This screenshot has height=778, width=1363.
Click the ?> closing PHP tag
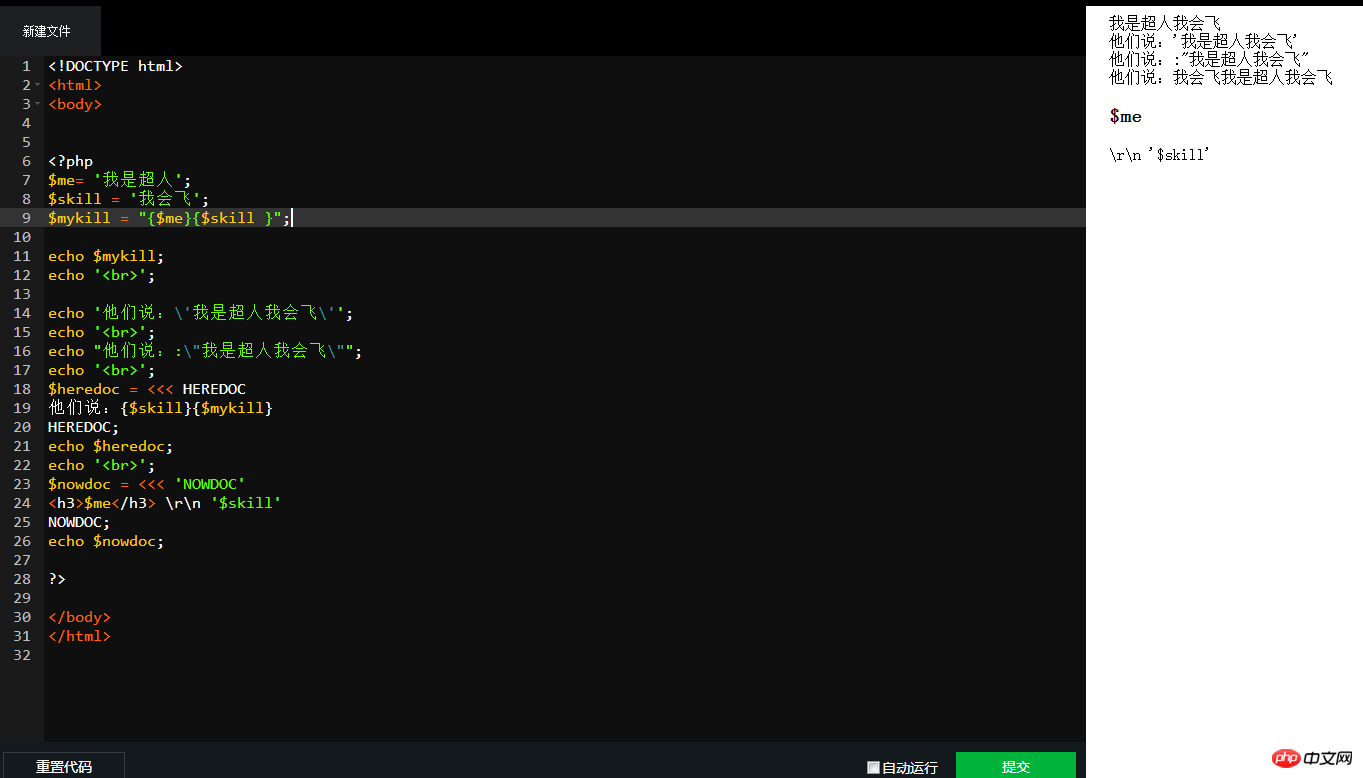[57, 579]
